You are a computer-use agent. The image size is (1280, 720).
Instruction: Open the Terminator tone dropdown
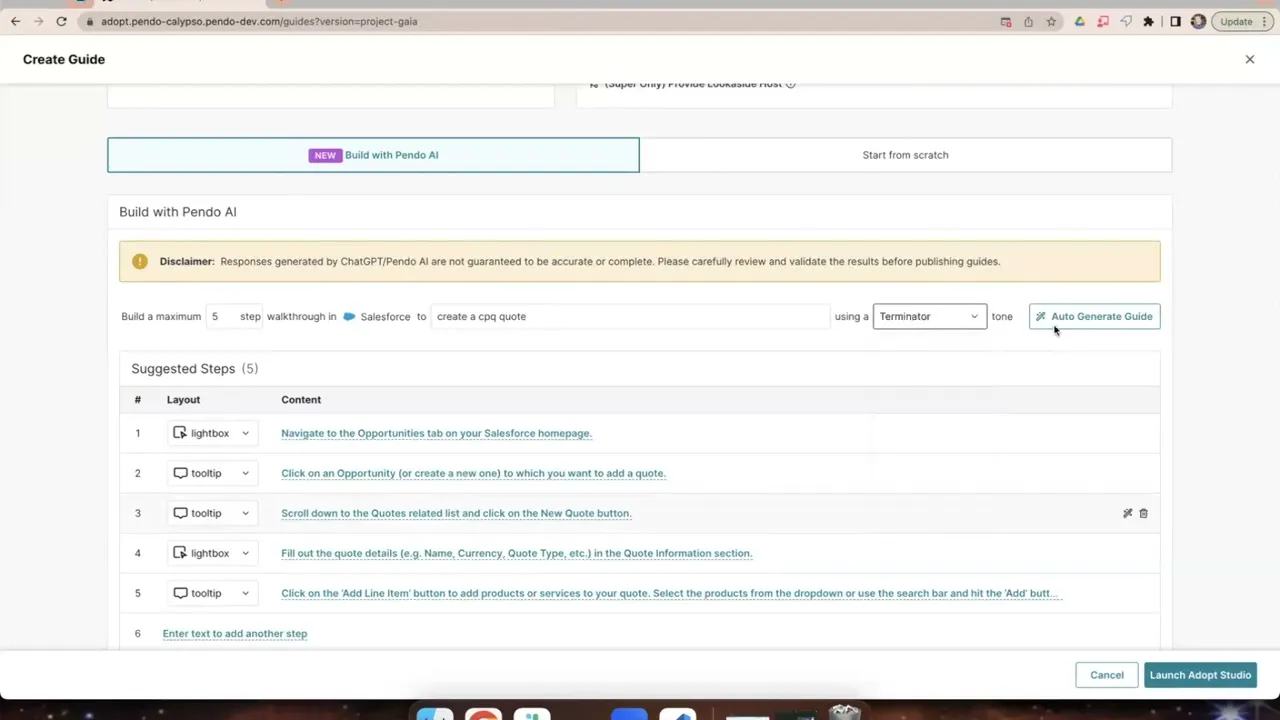coord(930,316)
